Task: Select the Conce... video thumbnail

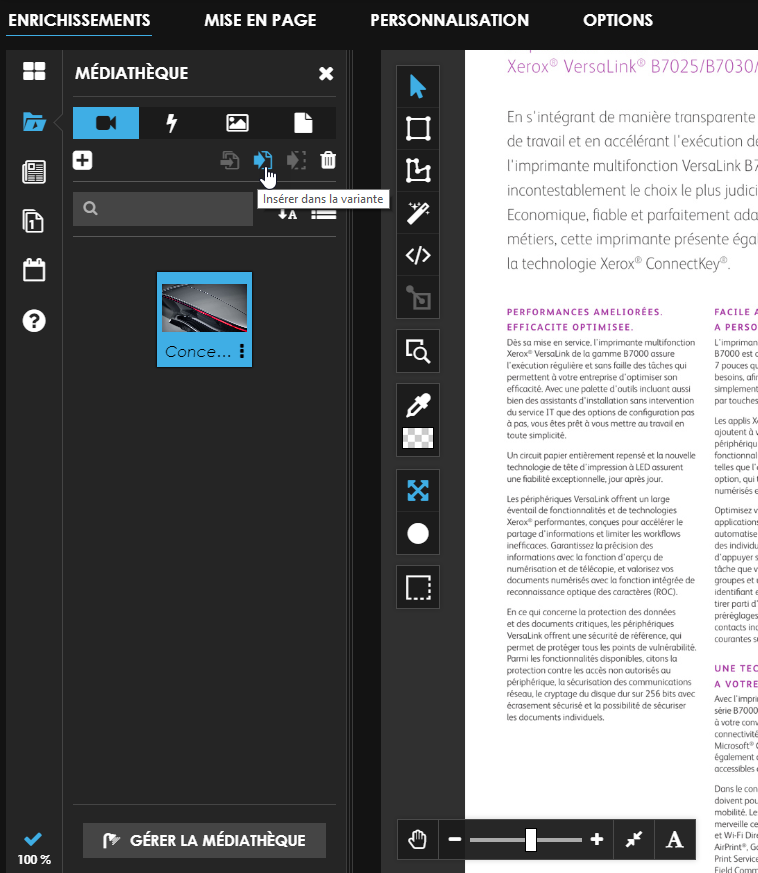Action: click(204, 319)
